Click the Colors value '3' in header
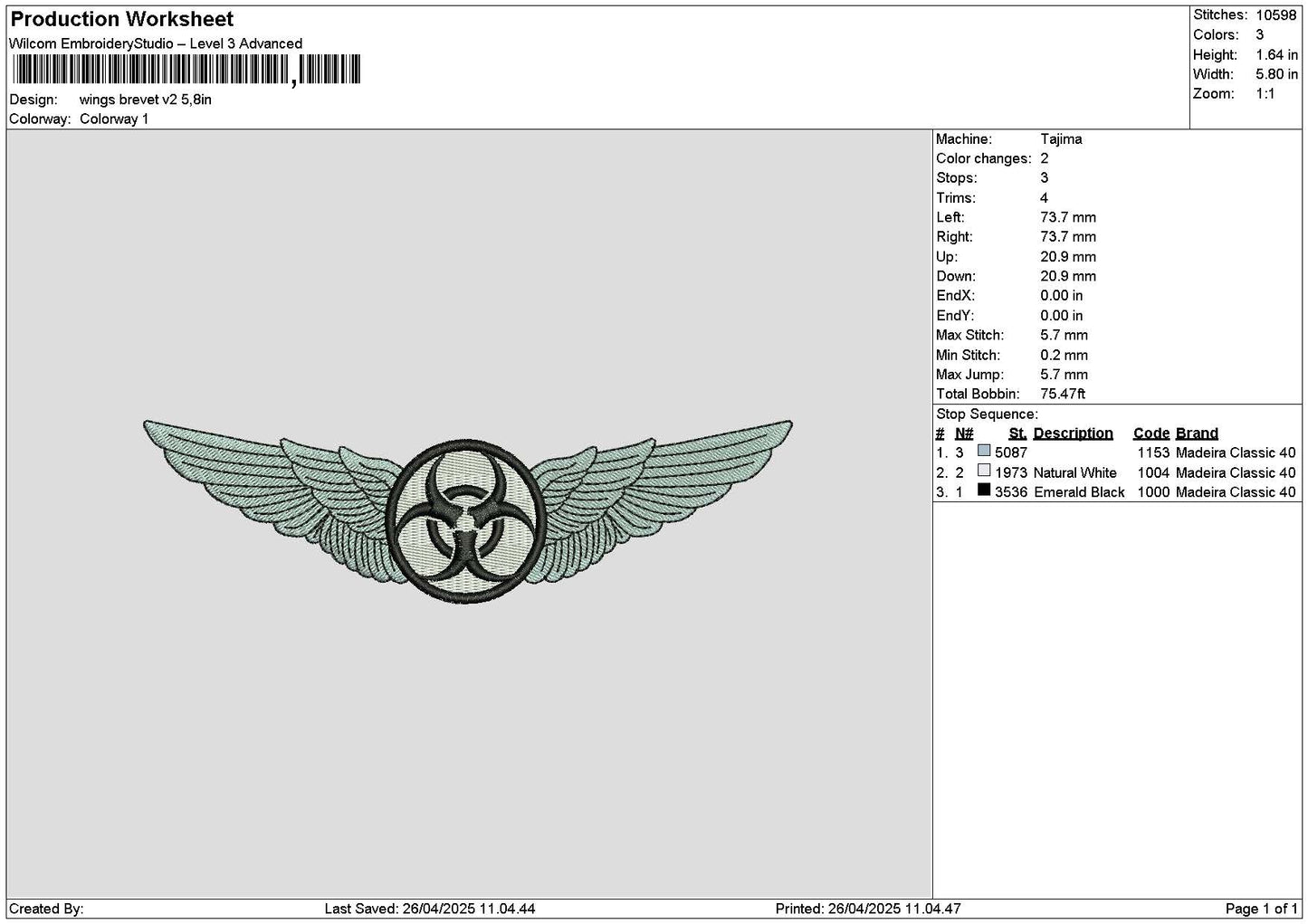The height and width of the screenshot is (924, 1308). coord(1259,35)
